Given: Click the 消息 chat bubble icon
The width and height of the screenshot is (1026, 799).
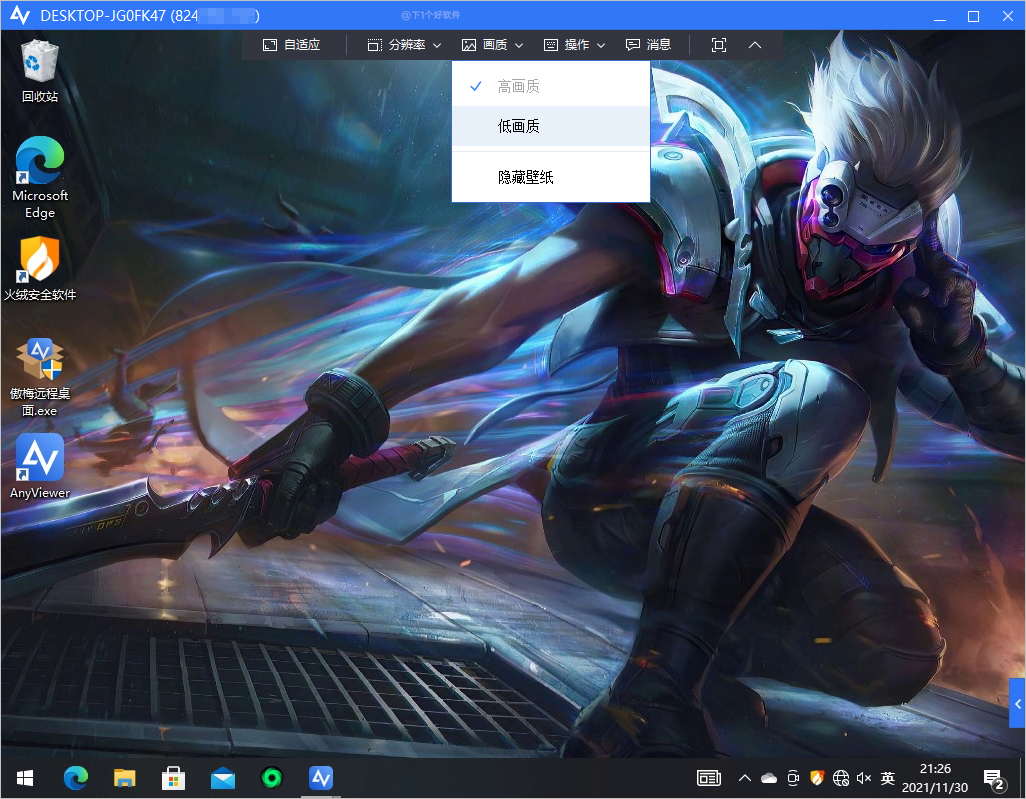Looking at the screenshot, I should 633,44.
